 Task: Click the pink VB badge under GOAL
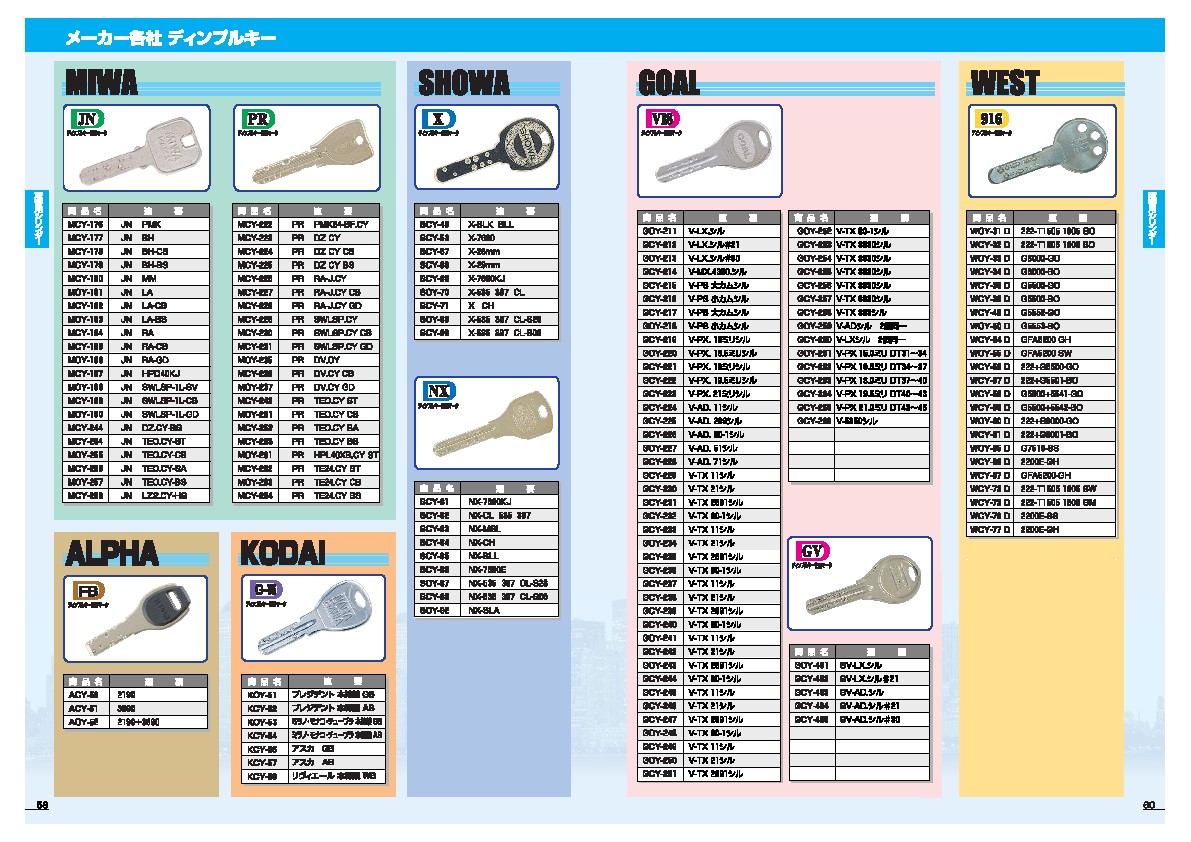pos(662,118)
